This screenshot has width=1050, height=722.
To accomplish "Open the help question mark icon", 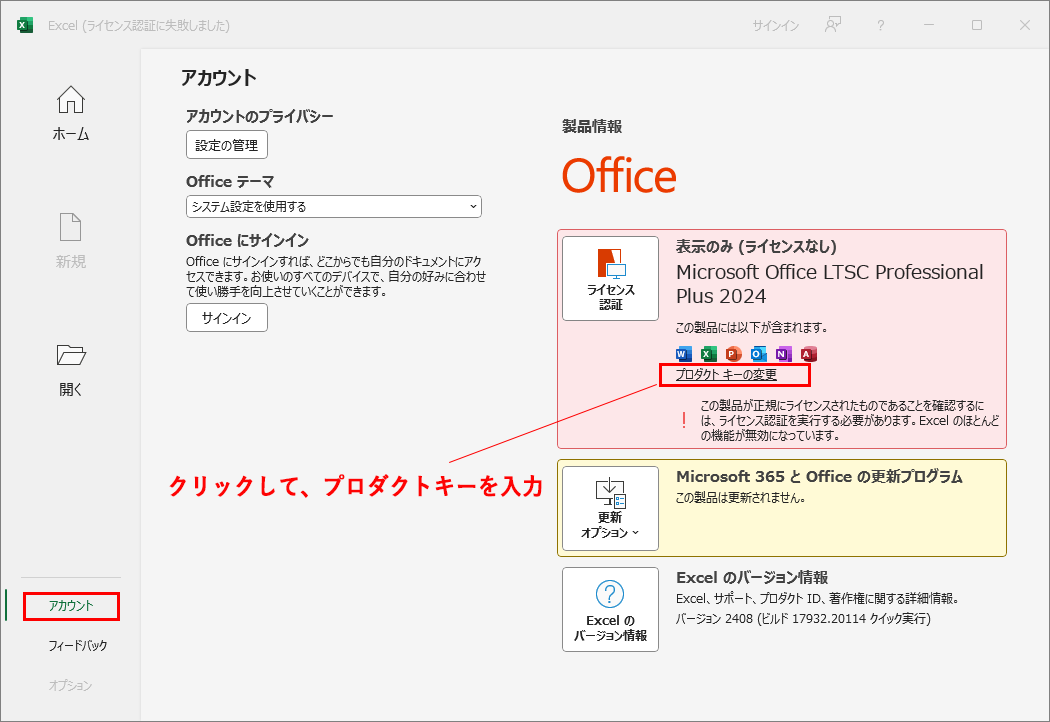I will click(x=881, y=25).
